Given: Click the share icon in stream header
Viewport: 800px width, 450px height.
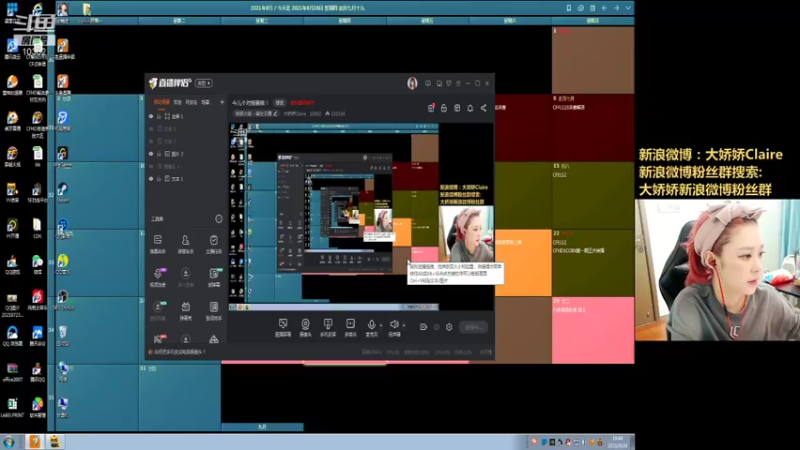Looking at the screenshot, I should 483,108.
